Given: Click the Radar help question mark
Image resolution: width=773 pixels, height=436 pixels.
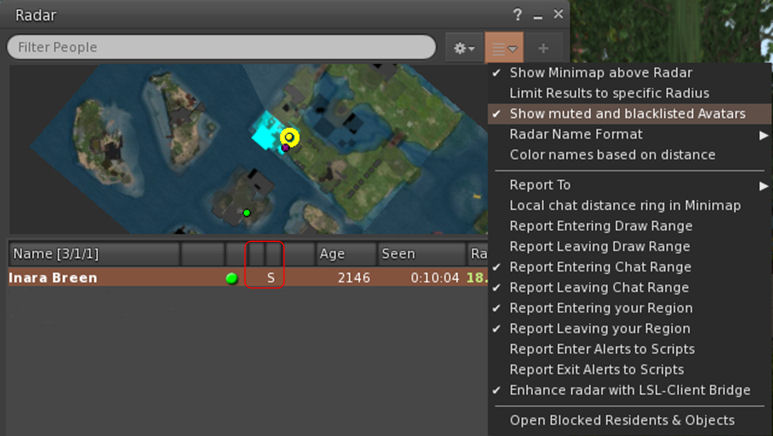Looking at the screenshot, I should click(x=518, y=15).
